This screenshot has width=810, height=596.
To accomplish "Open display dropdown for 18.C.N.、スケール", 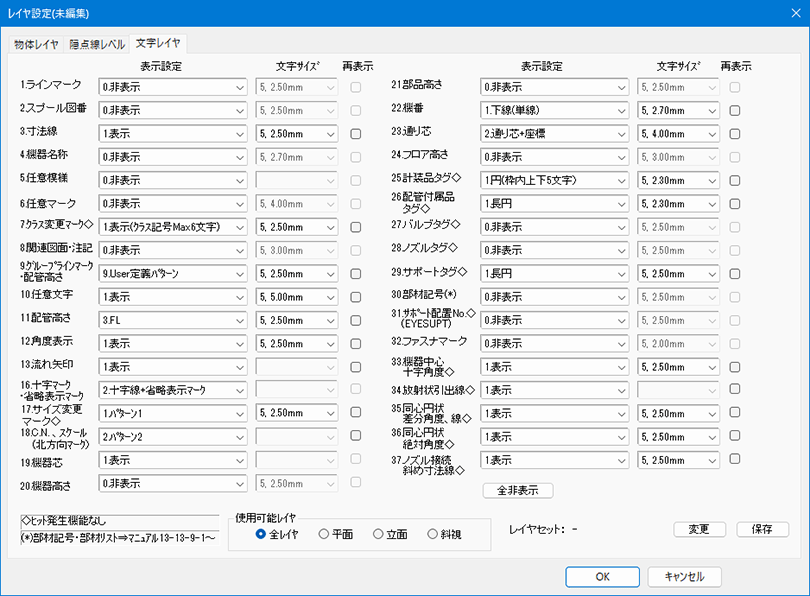I will click(173, 436).
